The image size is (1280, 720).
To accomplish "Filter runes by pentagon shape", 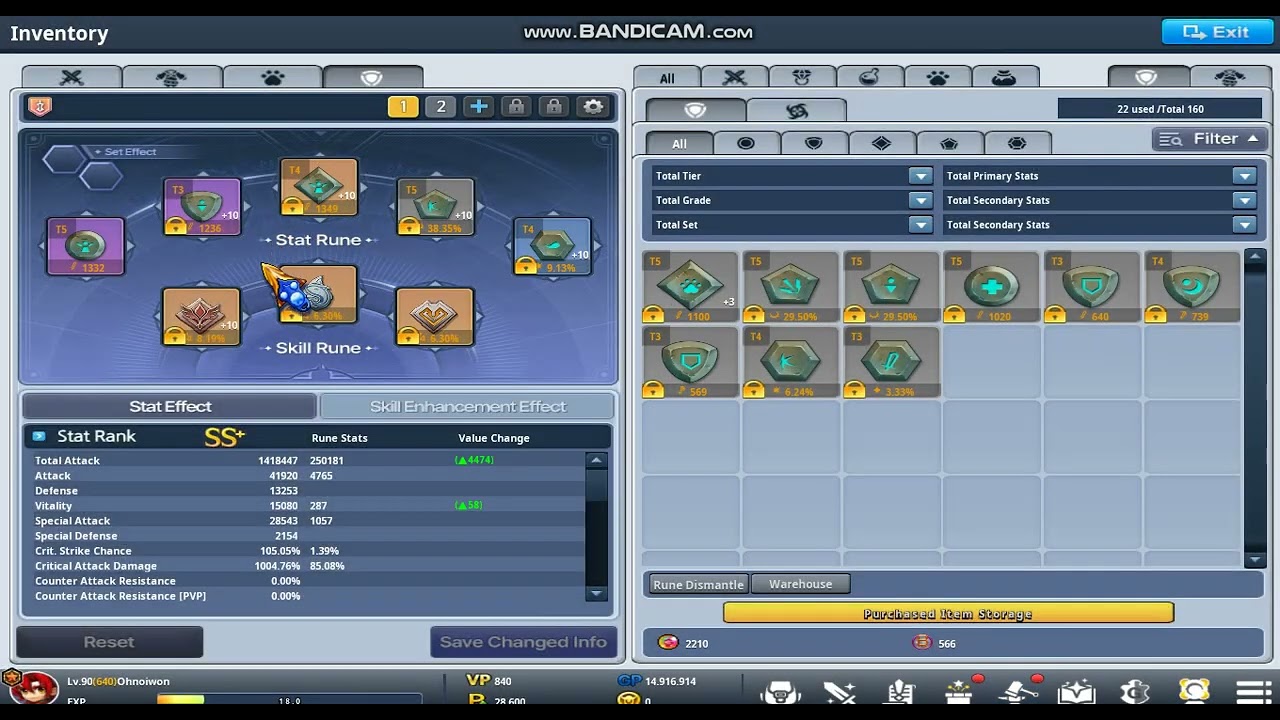I will pyautogui.click(x=949, y=143).
